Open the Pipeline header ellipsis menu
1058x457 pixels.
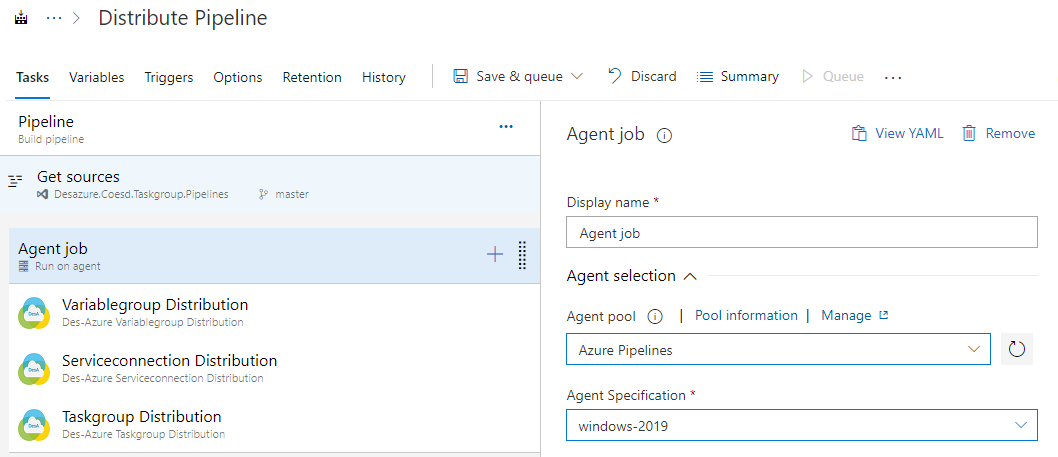[506, 126]
